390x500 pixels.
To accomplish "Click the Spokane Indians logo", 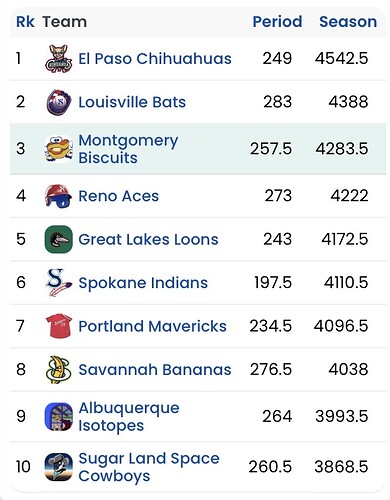I will 59,283.
